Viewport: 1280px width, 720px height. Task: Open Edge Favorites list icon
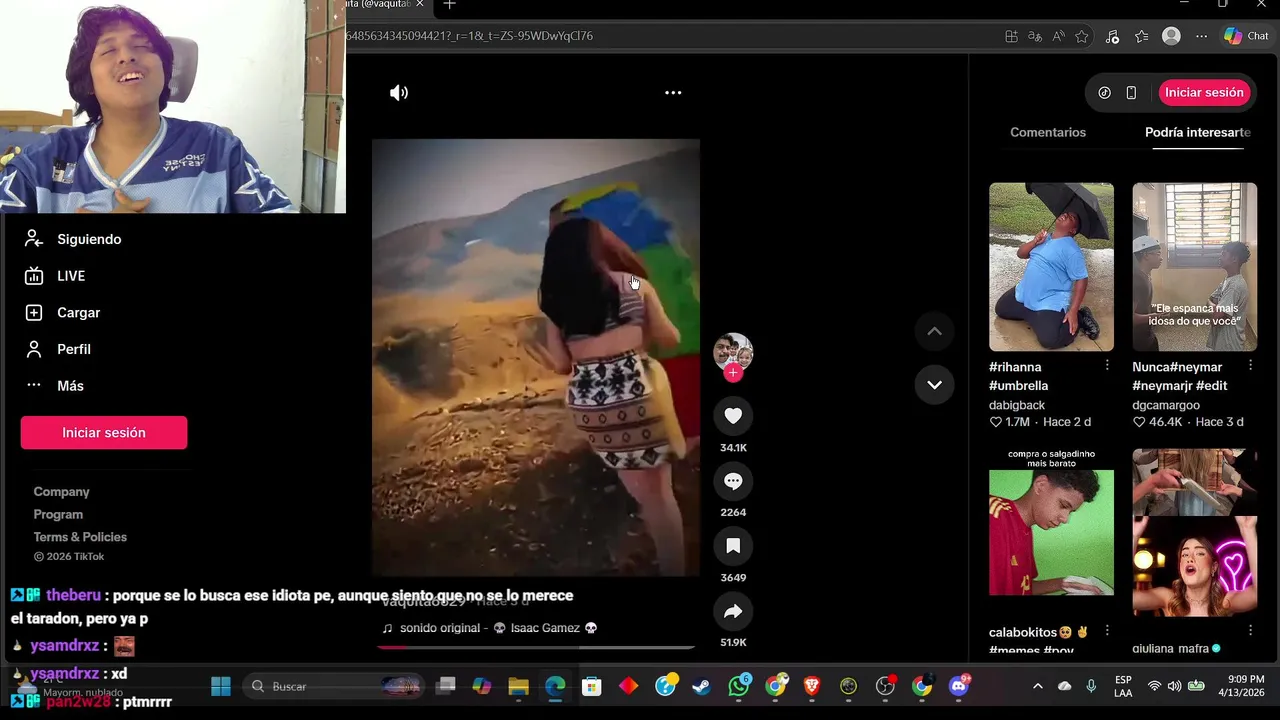(1141, 36)
